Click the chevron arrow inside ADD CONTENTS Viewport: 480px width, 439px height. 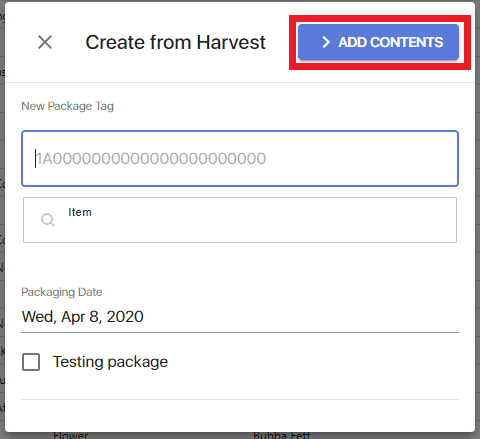coord(326,42)
